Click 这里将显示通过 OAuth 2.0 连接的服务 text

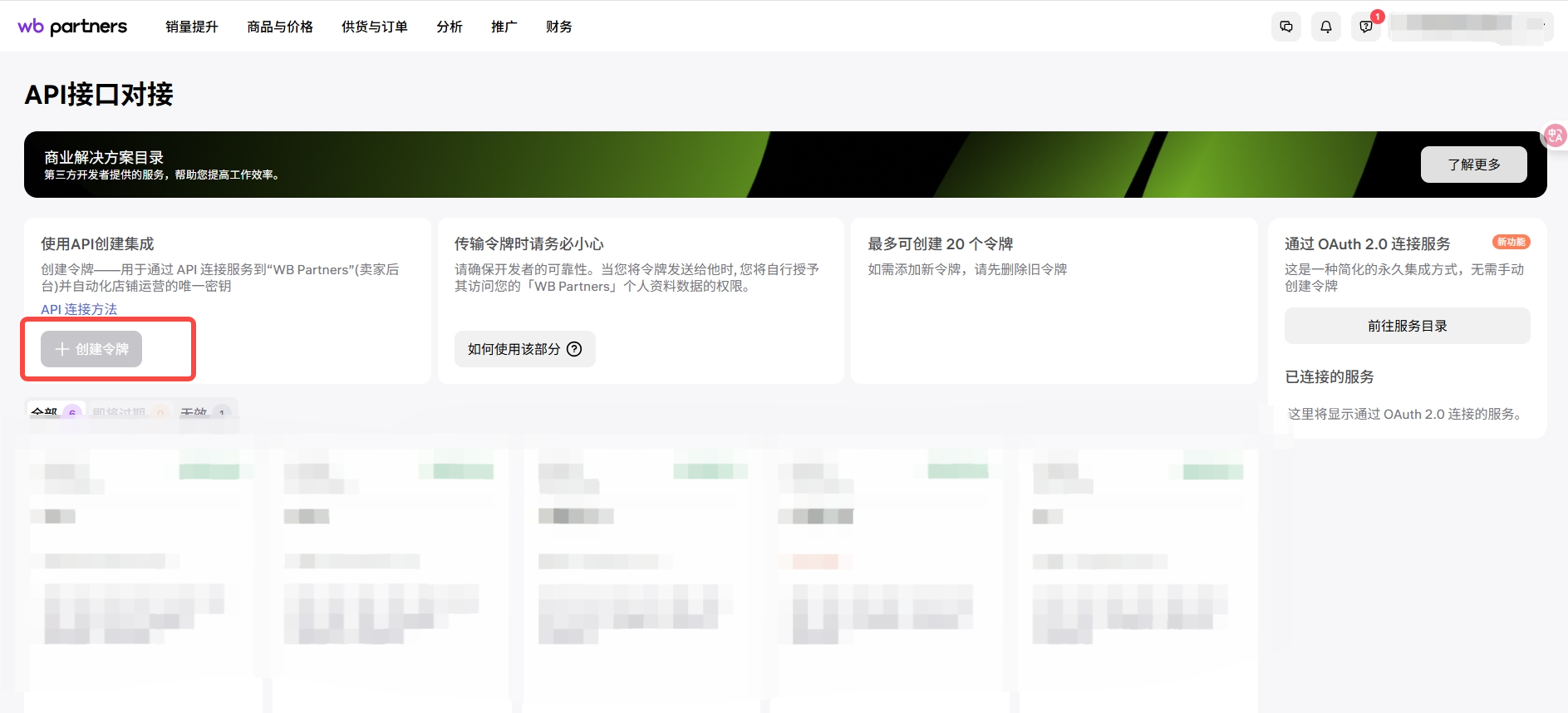click(x=1407, y=414)
